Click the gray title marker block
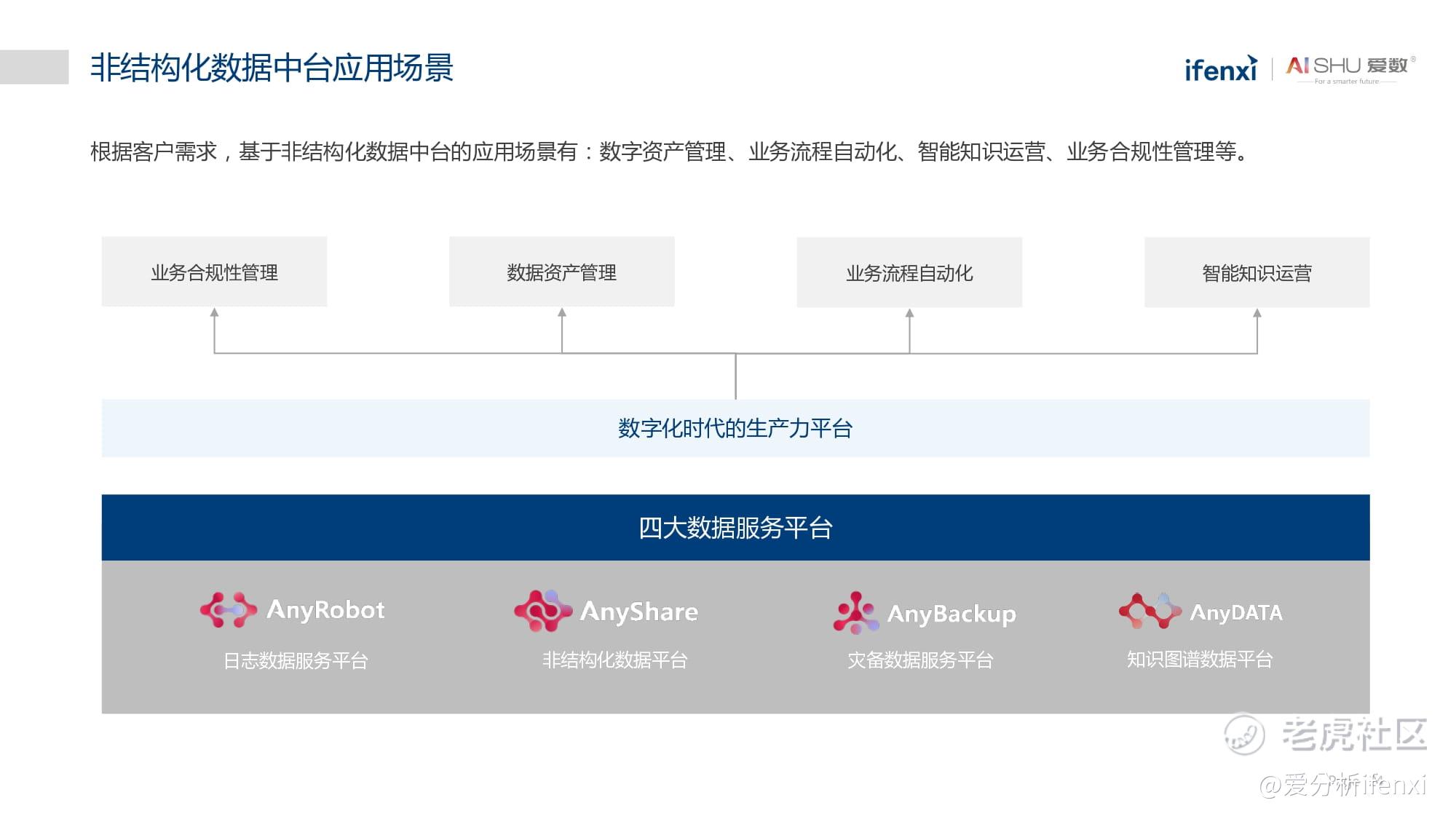The image size is (1456, 819). [x=34, y=67]
